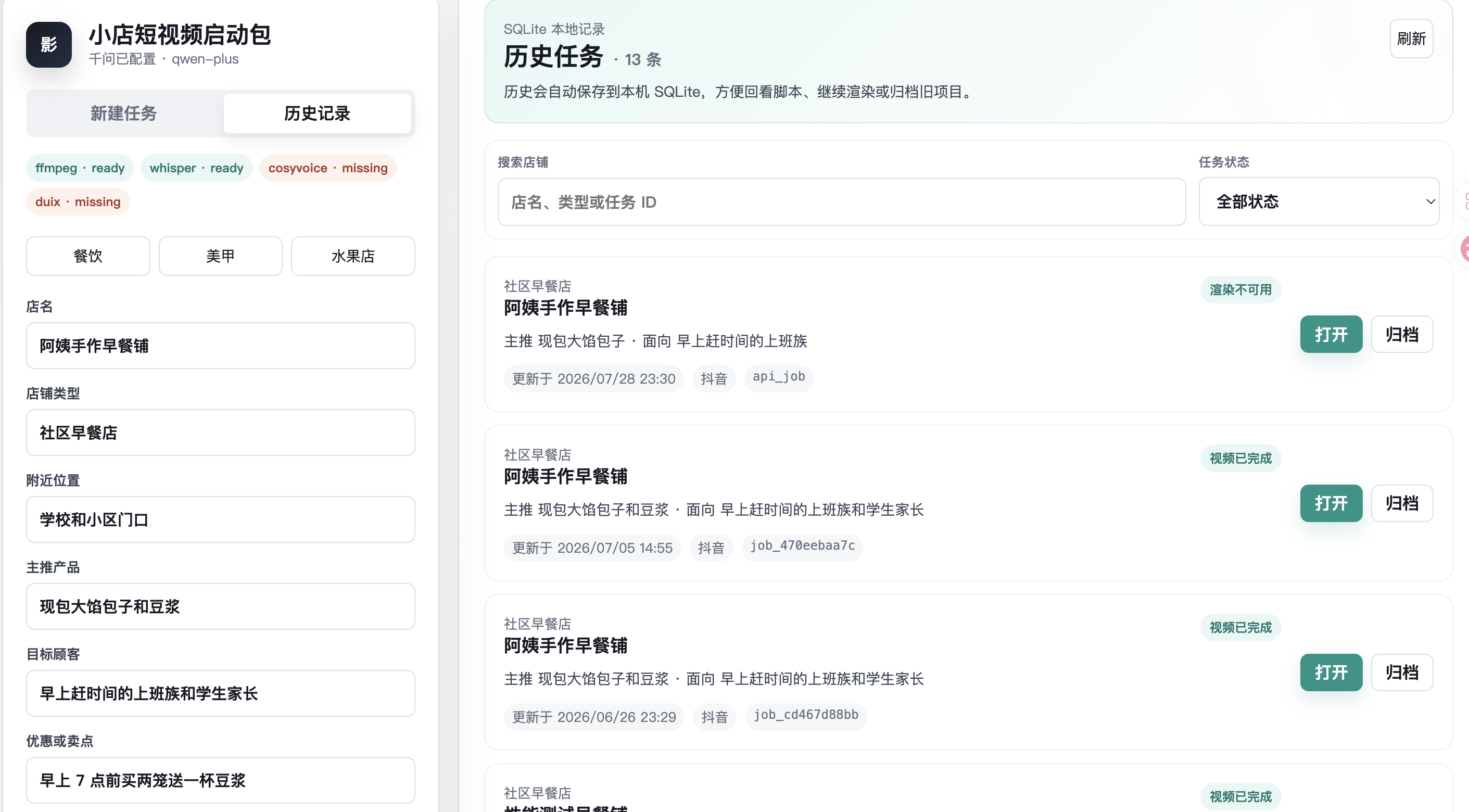
Task: Click 更新于 2026/07/05 14:55 tag
Action: (592, 548)
